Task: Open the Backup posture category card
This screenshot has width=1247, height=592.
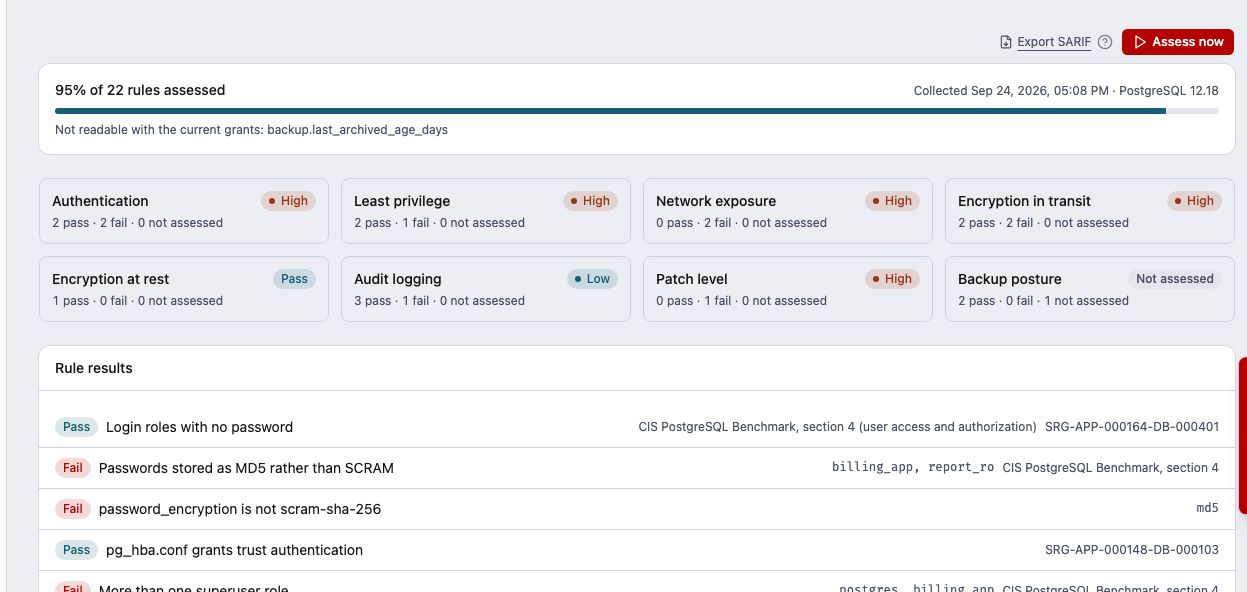Action: point(1090,289)
